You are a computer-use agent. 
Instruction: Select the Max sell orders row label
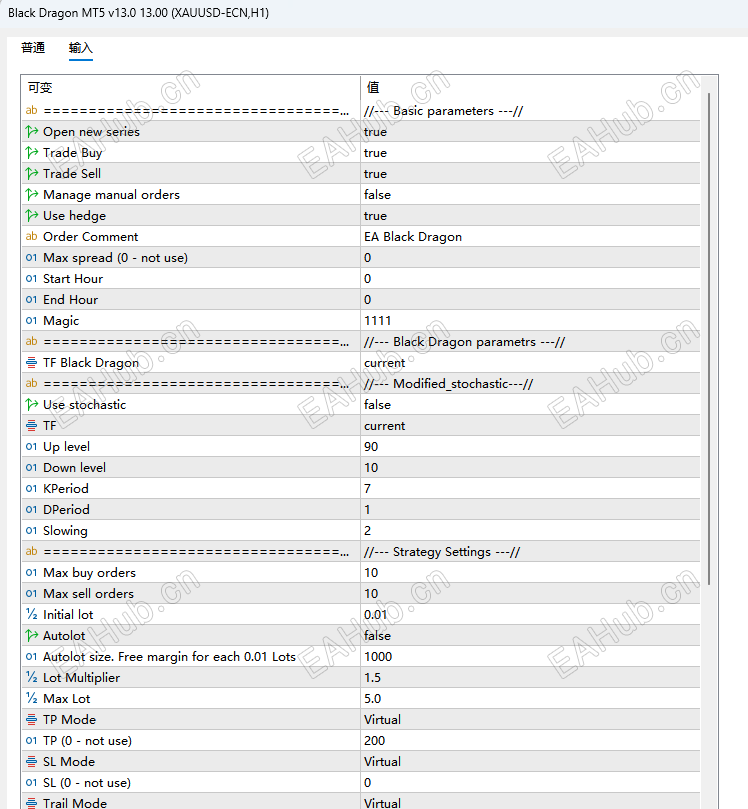(x=88, y=593)
